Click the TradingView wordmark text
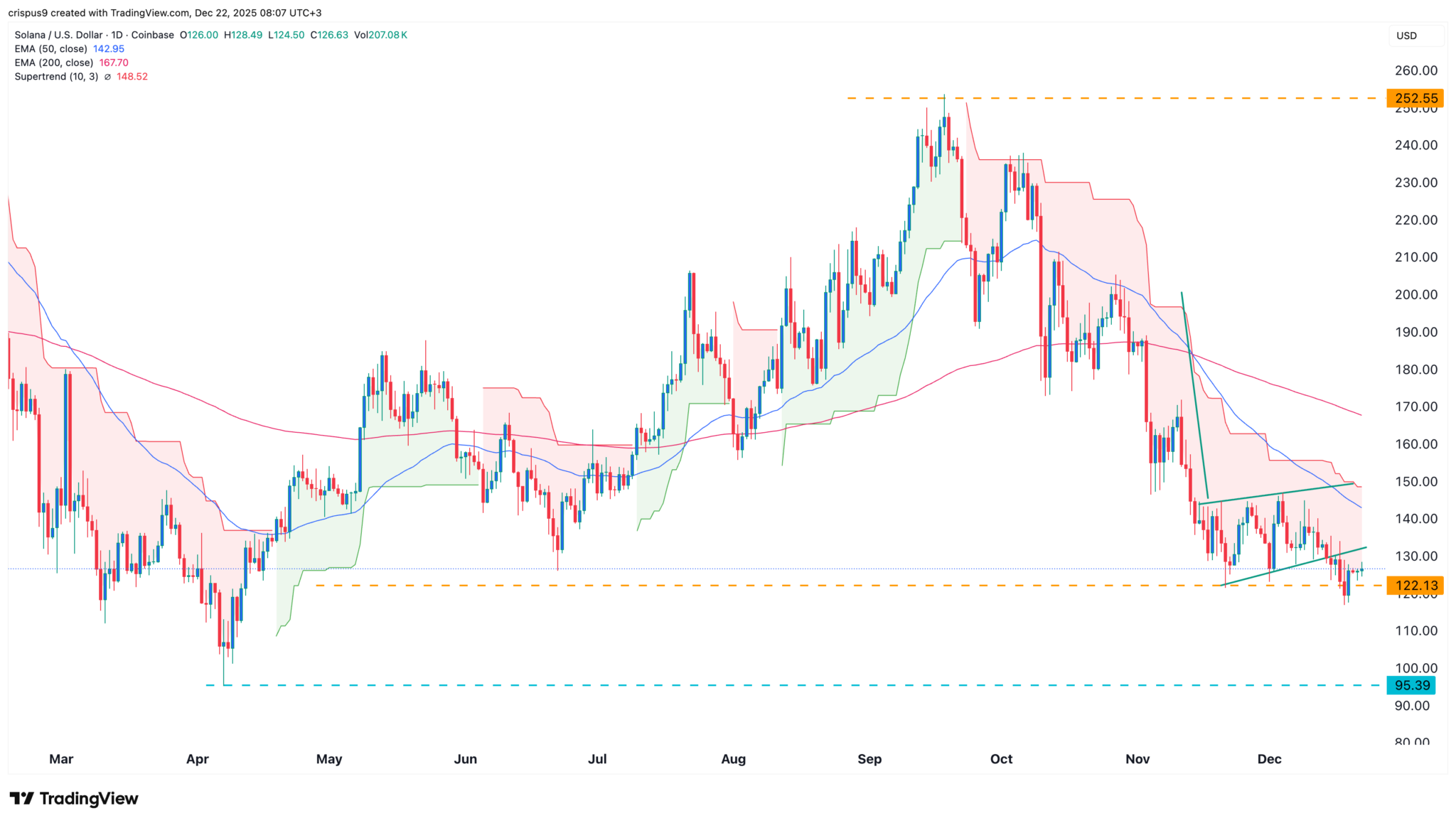 89,799
